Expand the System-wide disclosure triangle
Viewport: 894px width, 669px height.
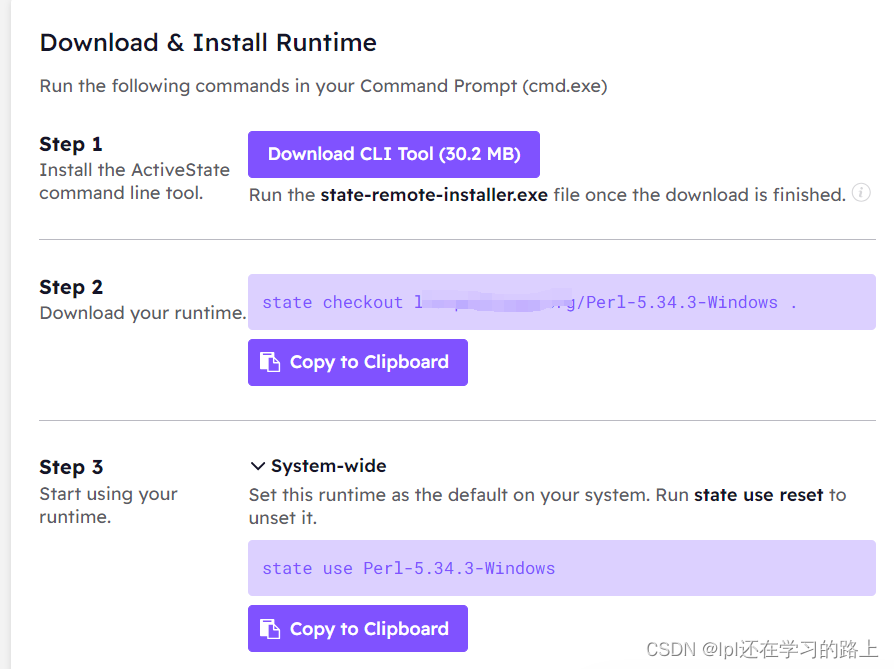259,465
